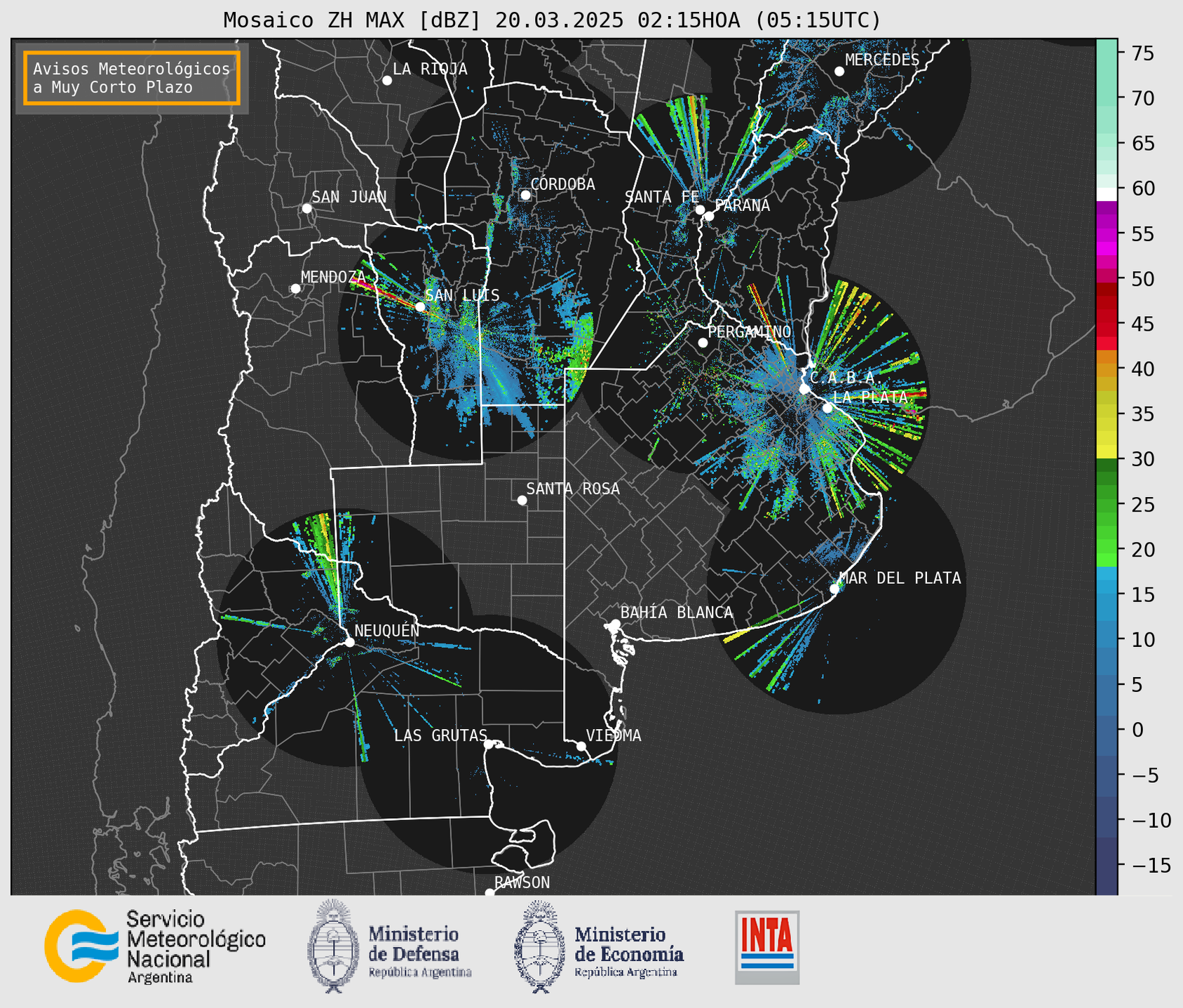Click the LAS GRUTAS city marker dot

pyautogui.click(x=489, y=744)
